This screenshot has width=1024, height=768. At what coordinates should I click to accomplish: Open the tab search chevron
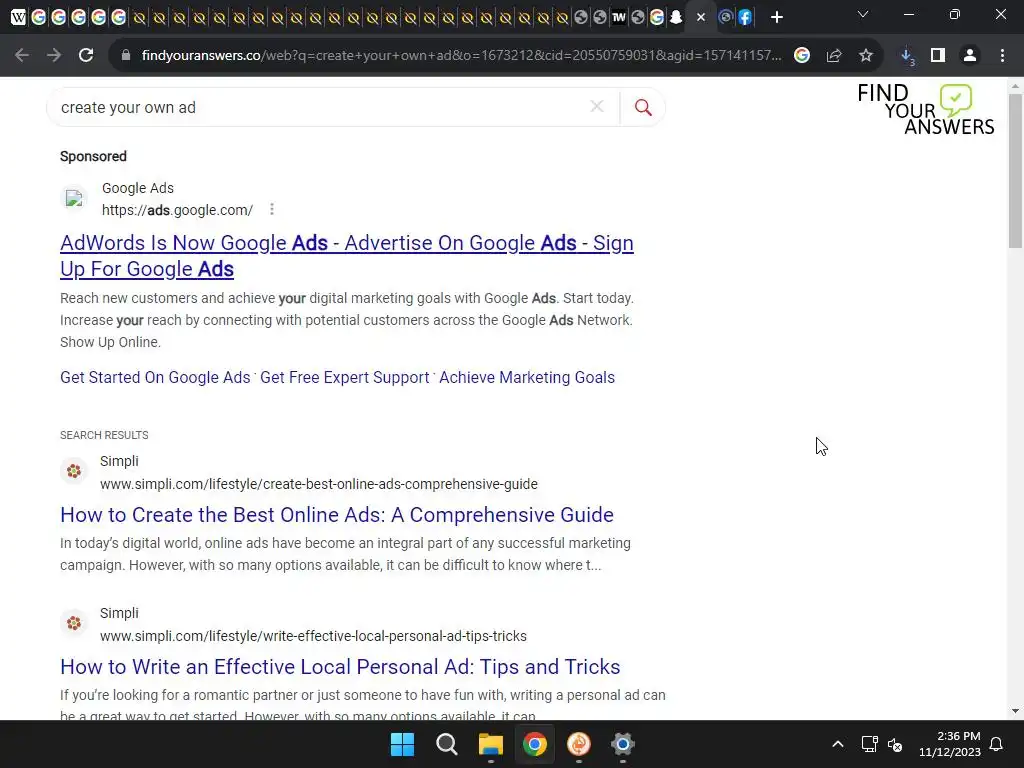pyautogui.click(x=863, y=14)
